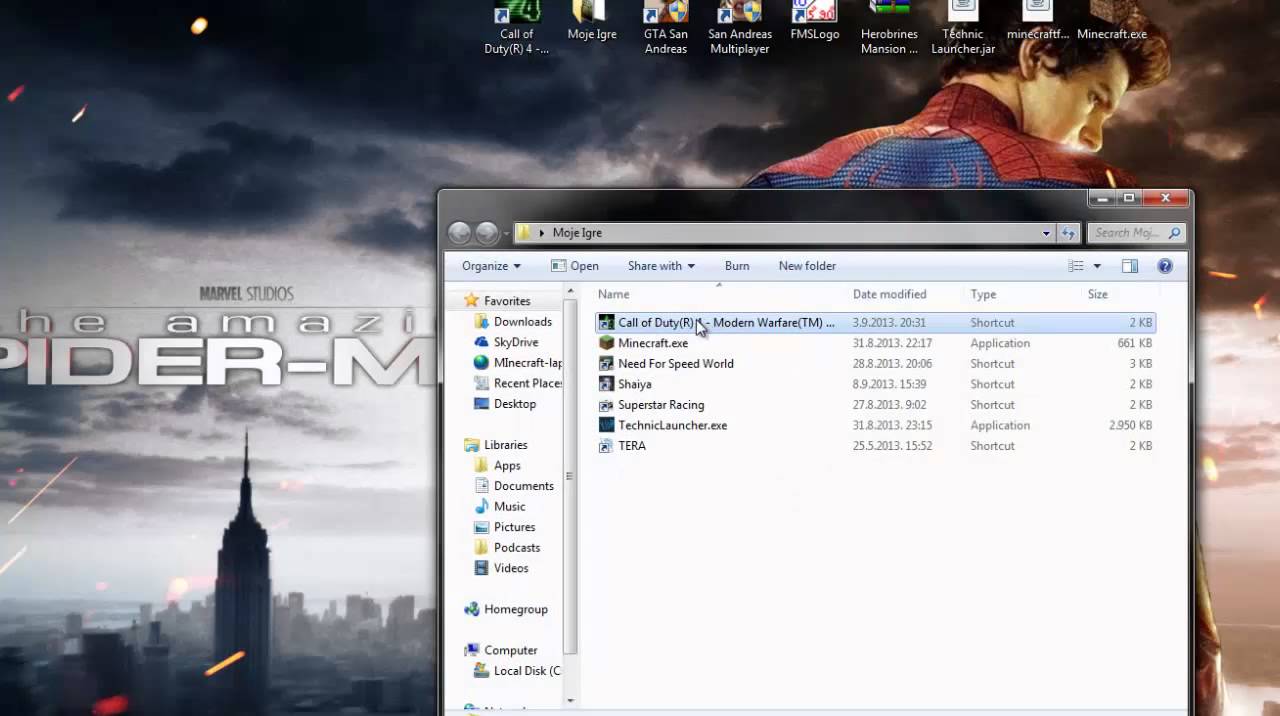The image size is (1280, 716).
Task: Open Pictures library
Action: coord(504,527)
